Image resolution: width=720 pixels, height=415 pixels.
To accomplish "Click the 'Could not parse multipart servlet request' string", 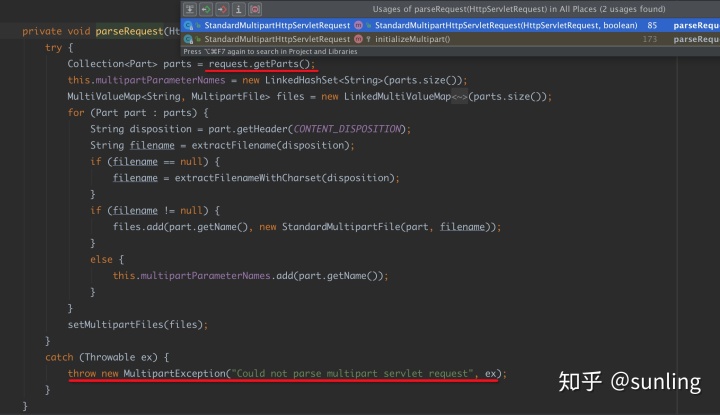I will (352, 373).
